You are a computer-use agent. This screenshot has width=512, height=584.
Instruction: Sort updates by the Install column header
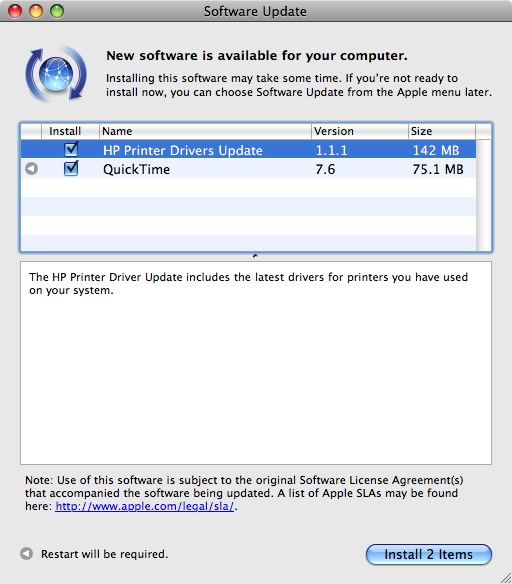(x=70, y=131)
